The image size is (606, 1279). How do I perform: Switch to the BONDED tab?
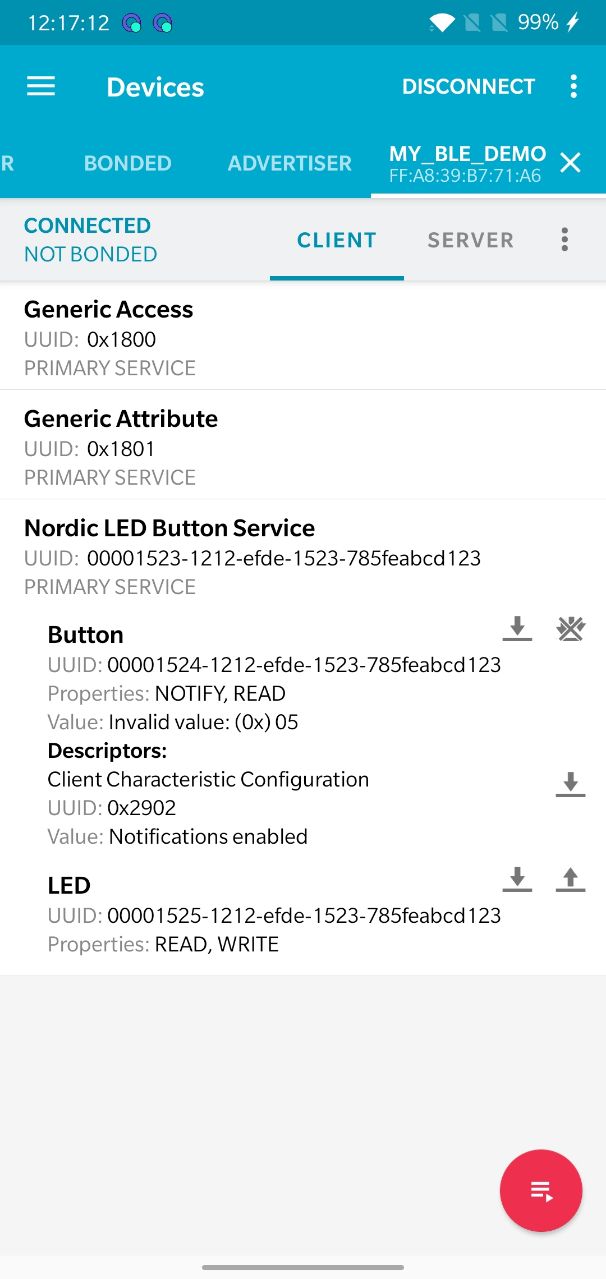click(x=127, y=162)
